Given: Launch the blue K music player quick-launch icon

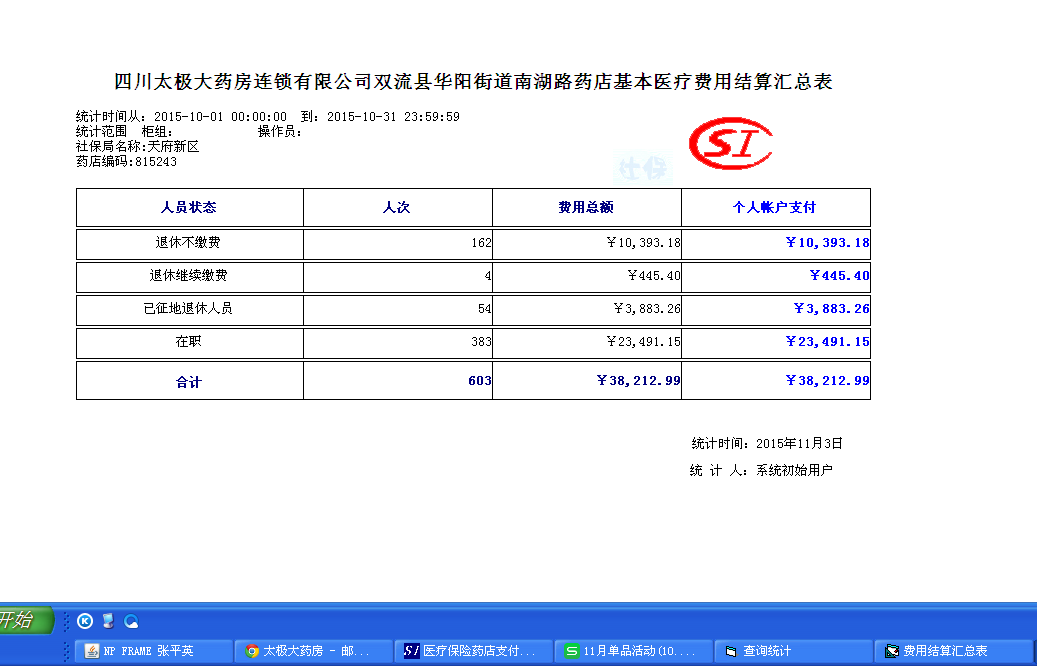Looking at the screenshot, I should (x=85, y=621).
